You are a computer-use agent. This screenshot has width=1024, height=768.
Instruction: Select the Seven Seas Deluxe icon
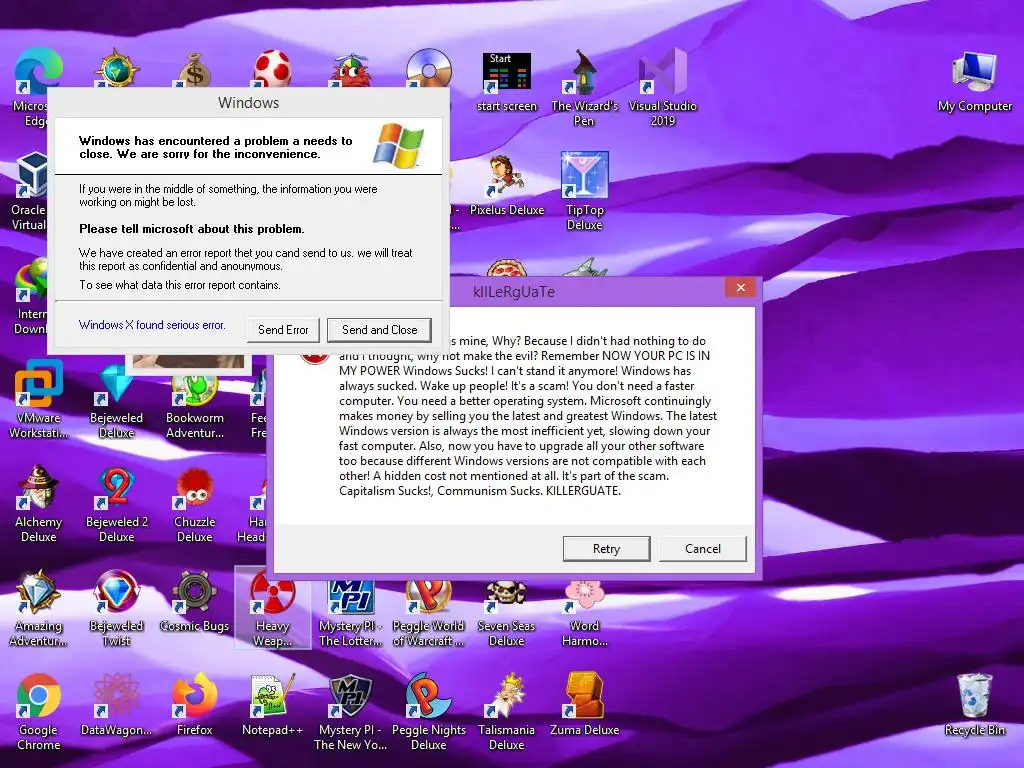click(506, 612)
